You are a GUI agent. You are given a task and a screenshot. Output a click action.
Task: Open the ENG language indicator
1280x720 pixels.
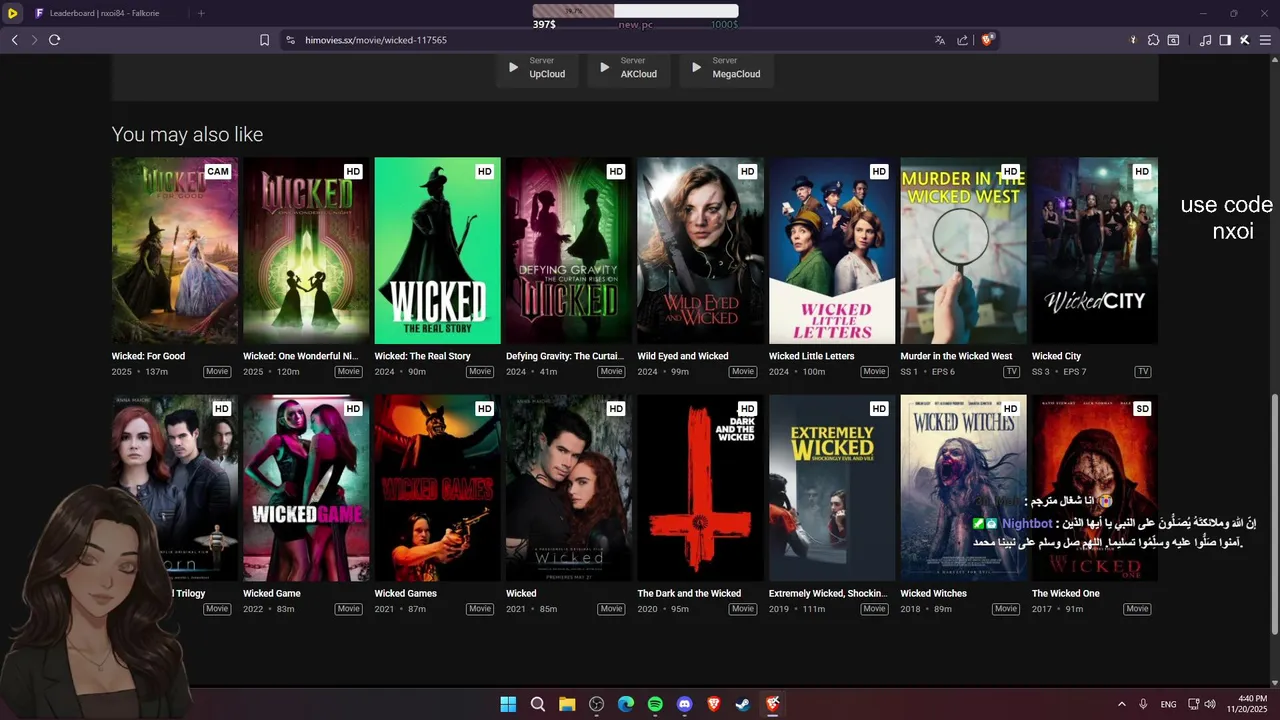(1168, 704)
